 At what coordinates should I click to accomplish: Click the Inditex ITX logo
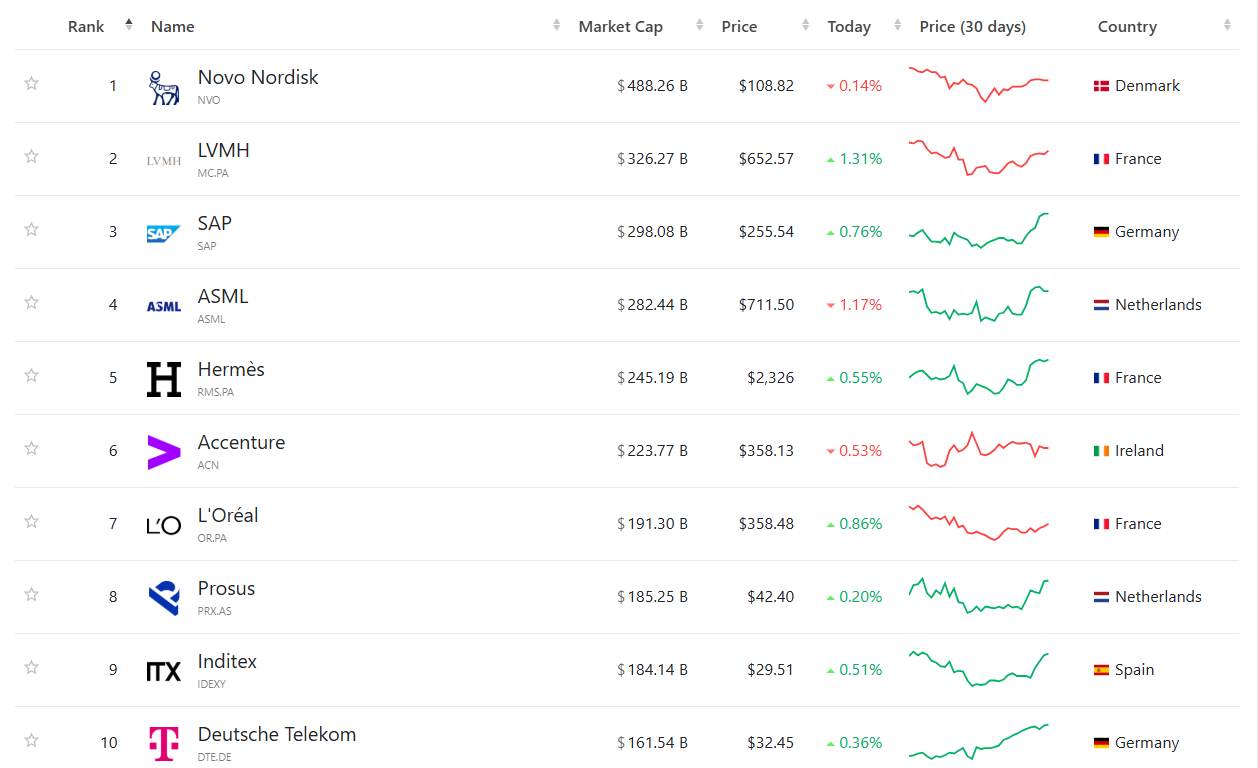click(164, 672)
